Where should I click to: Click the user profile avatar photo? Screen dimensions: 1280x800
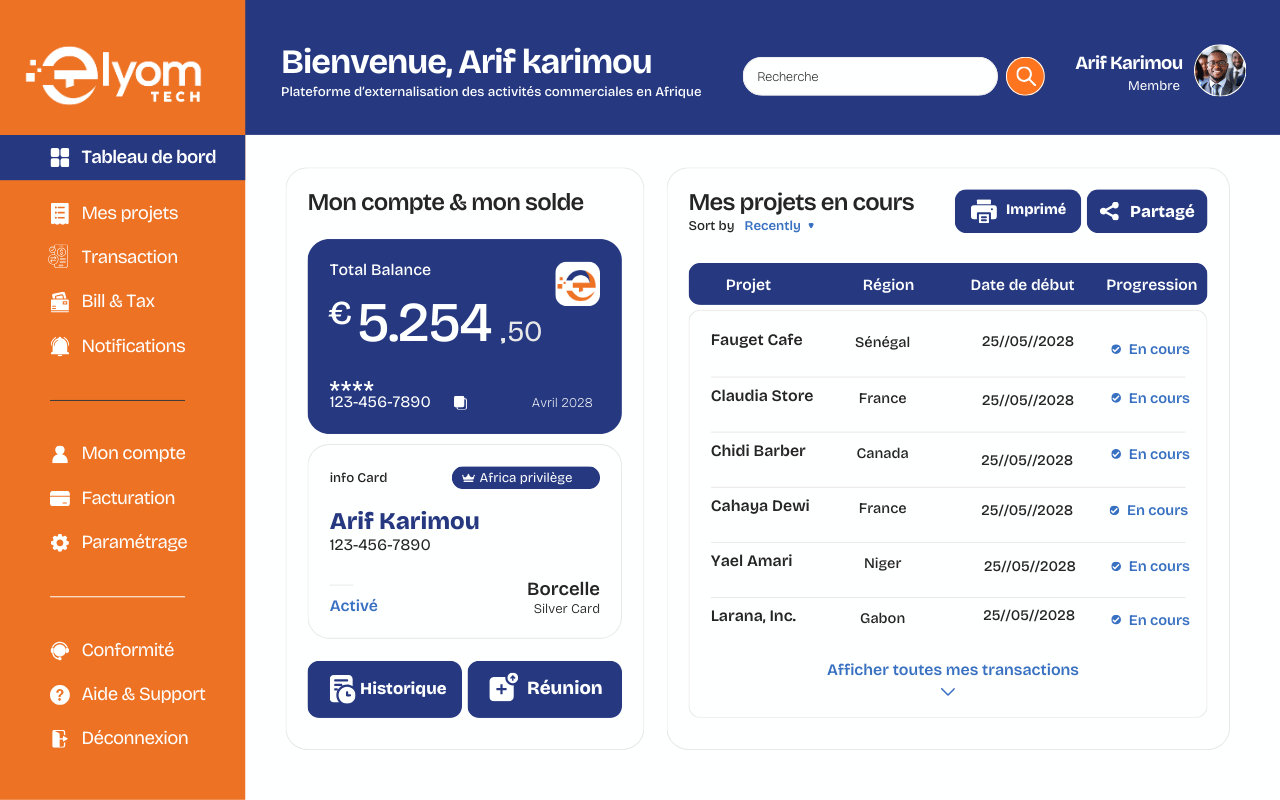click(1220, 70)
